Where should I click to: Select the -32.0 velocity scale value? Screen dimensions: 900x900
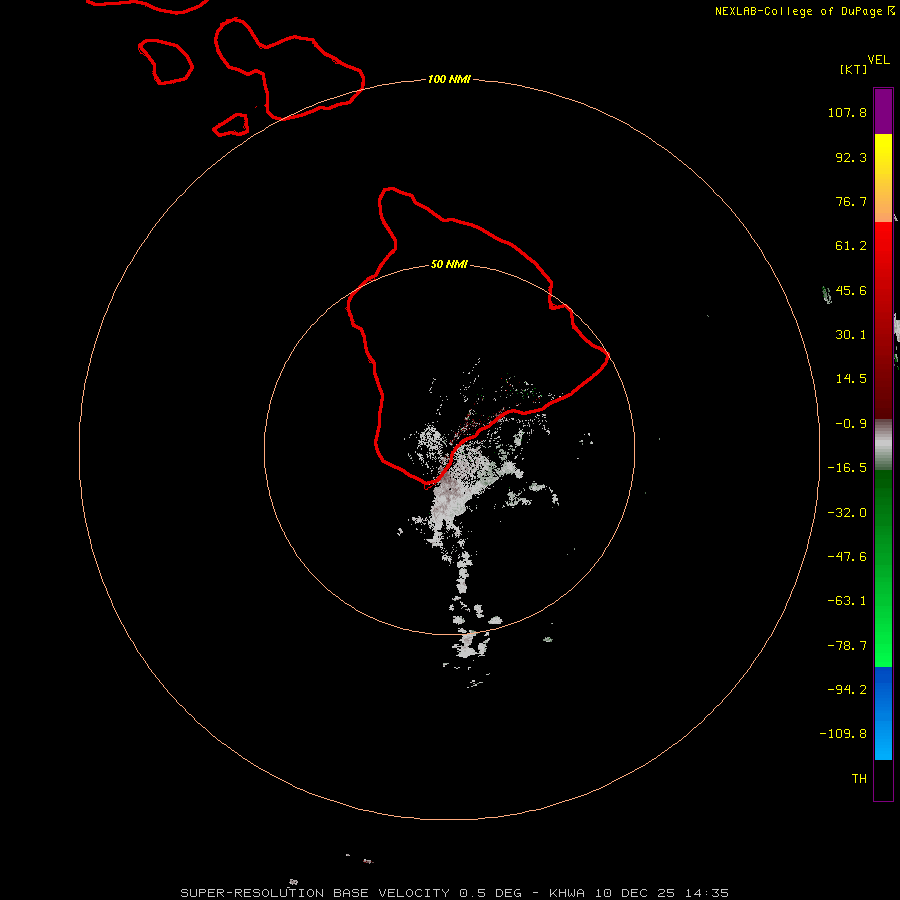[x=847, y=513]
